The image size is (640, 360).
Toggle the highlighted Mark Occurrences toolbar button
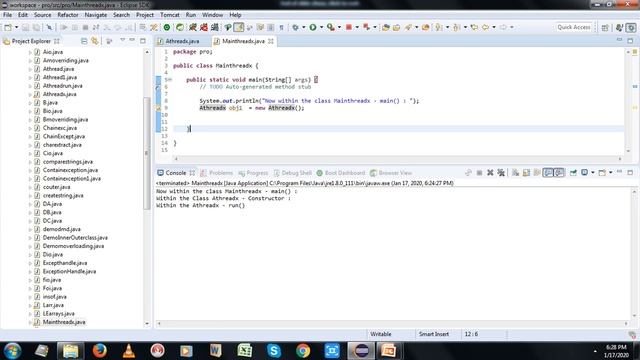pyautogui.click(x=239, y=27)
